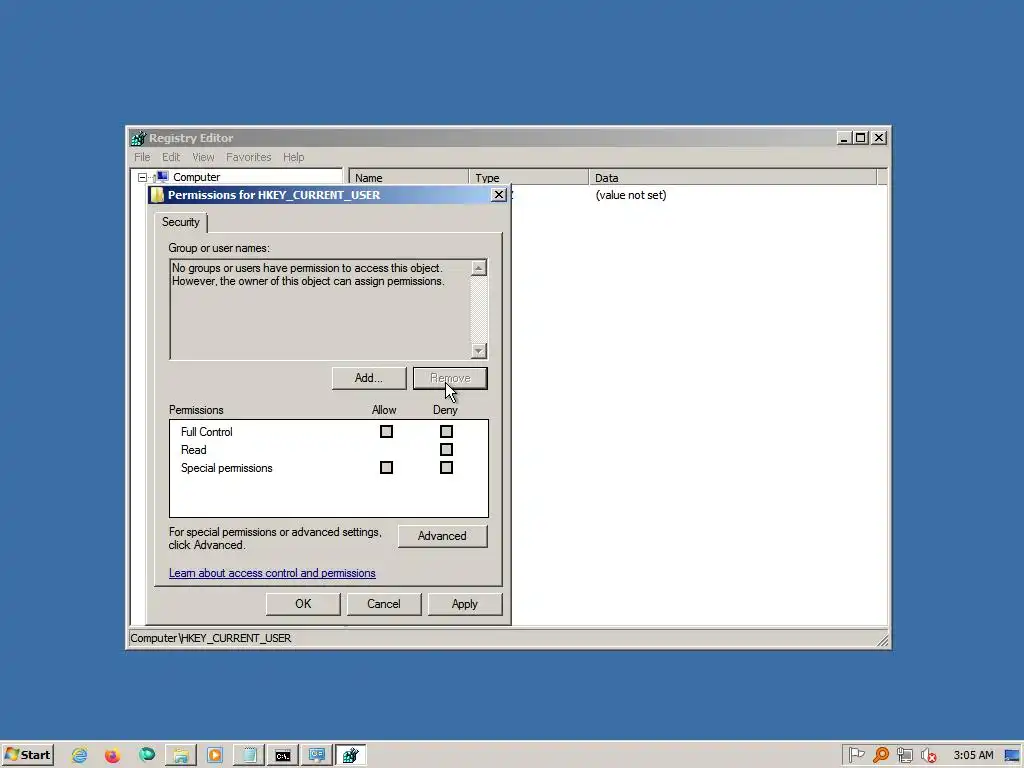Click the Name column header
The height and width of the screenshot is (768, 1024).
point(409,178)
